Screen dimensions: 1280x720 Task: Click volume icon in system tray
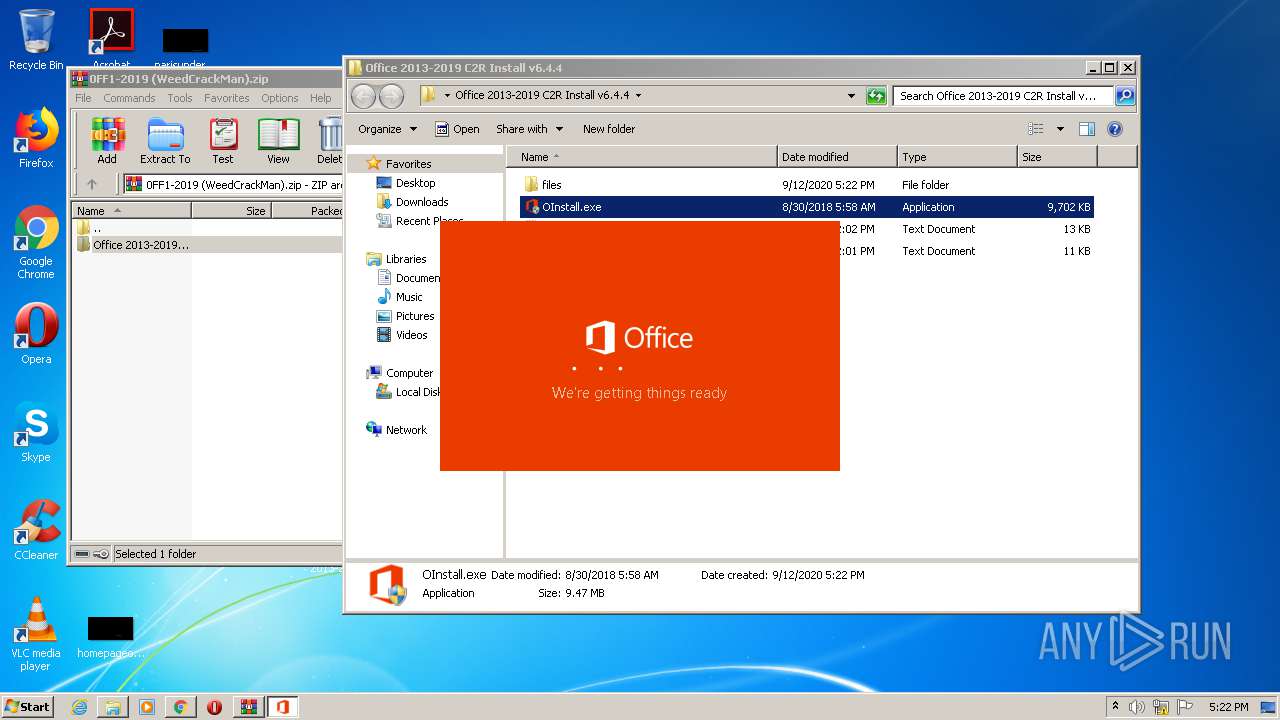click(1137, 707)
